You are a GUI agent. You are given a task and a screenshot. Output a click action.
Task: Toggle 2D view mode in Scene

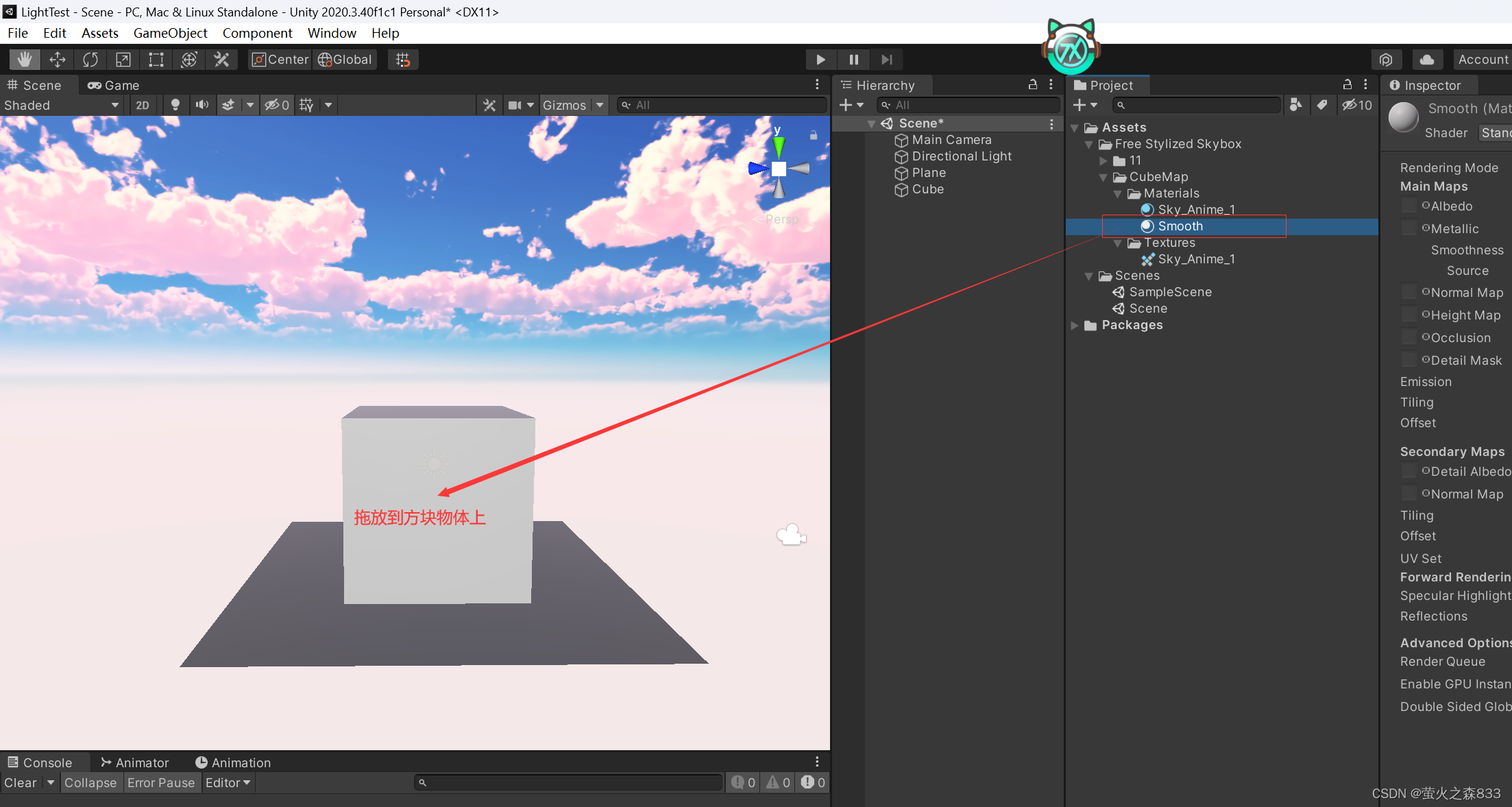point(142,105)
